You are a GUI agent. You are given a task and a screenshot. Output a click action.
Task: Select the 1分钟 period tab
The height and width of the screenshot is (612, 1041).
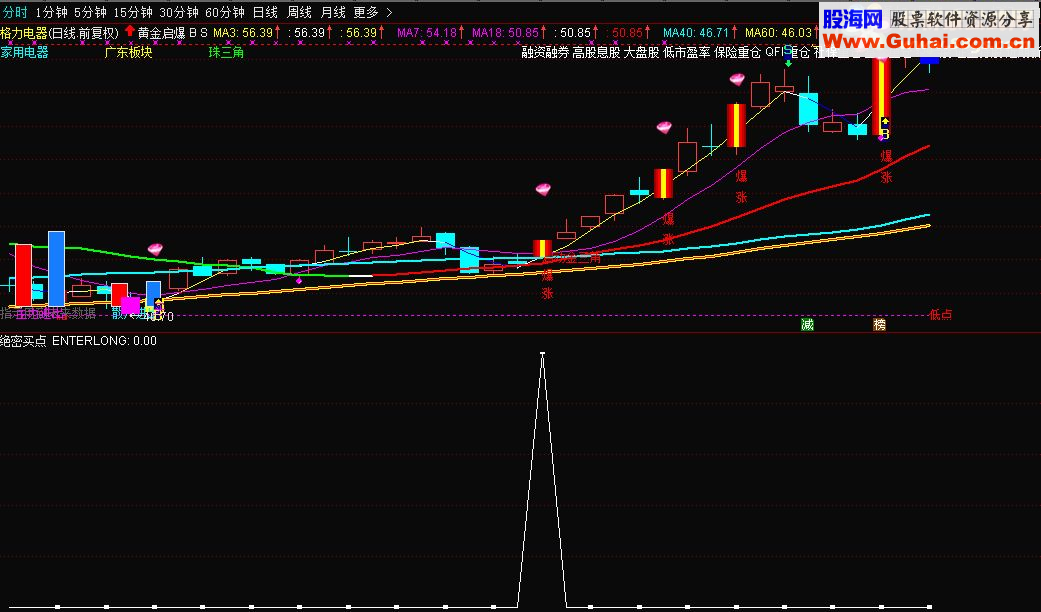click(51, 12)
